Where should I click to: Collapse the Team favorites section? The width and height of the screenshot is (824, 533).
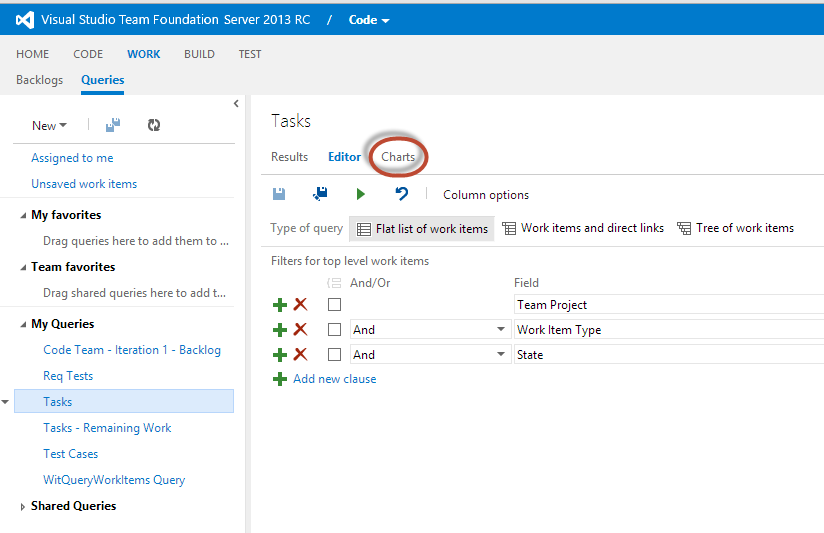point(23,267)
